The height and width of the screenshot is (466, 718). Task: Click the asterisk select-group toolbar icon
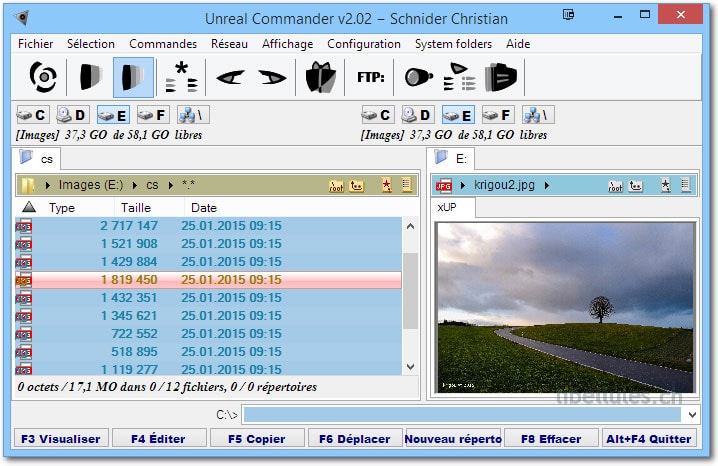(181, 77)
